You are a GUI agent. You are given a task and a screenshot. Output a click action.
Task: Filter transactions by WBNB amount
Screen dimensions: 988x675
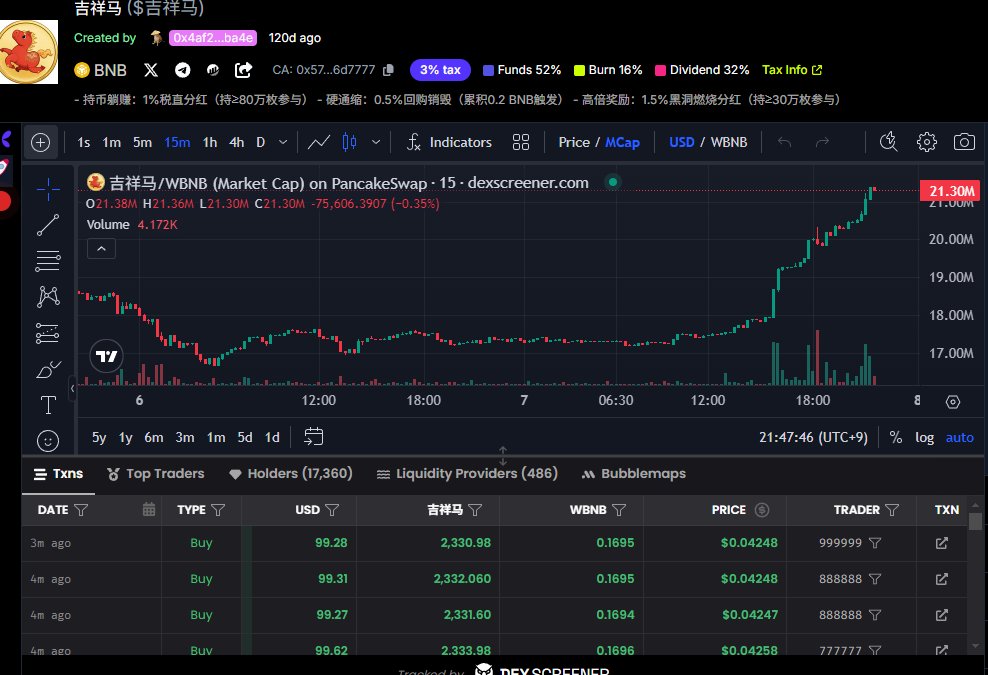pyautogui.click(x=619, y=510)
